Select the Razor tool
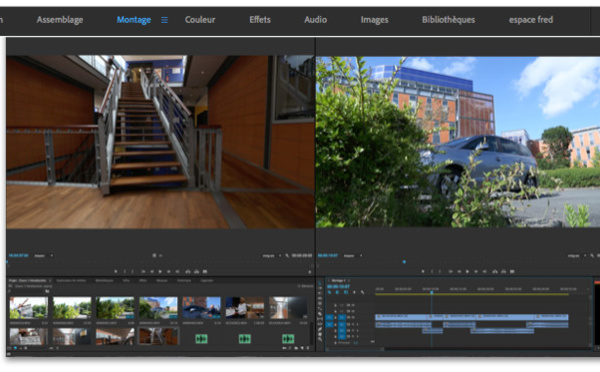The height and width of the screenshot is (372, 600). [320, 313]
